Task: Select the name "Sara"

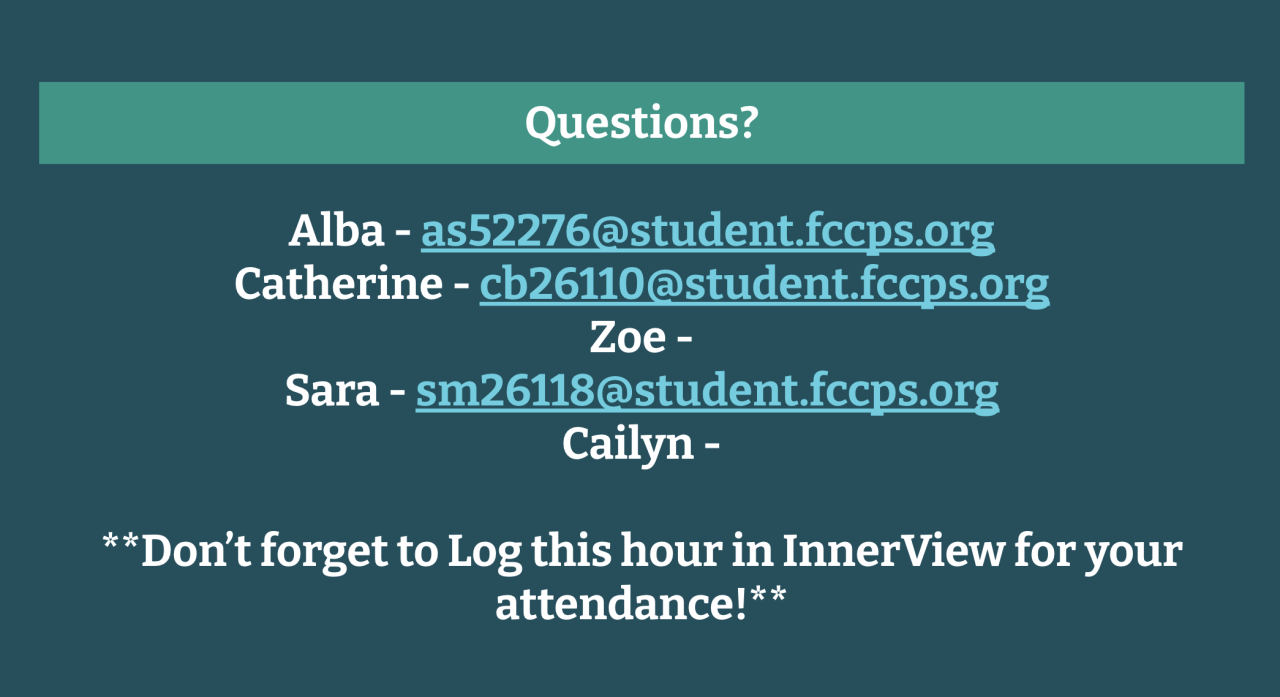Action: pyautogui.click(x=331, y=391)
